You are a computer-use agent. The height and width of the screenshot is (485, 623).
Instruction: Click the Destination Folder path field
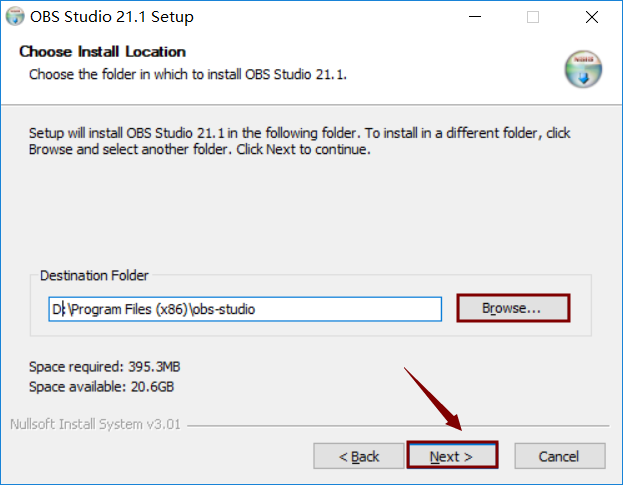[245, 309]
